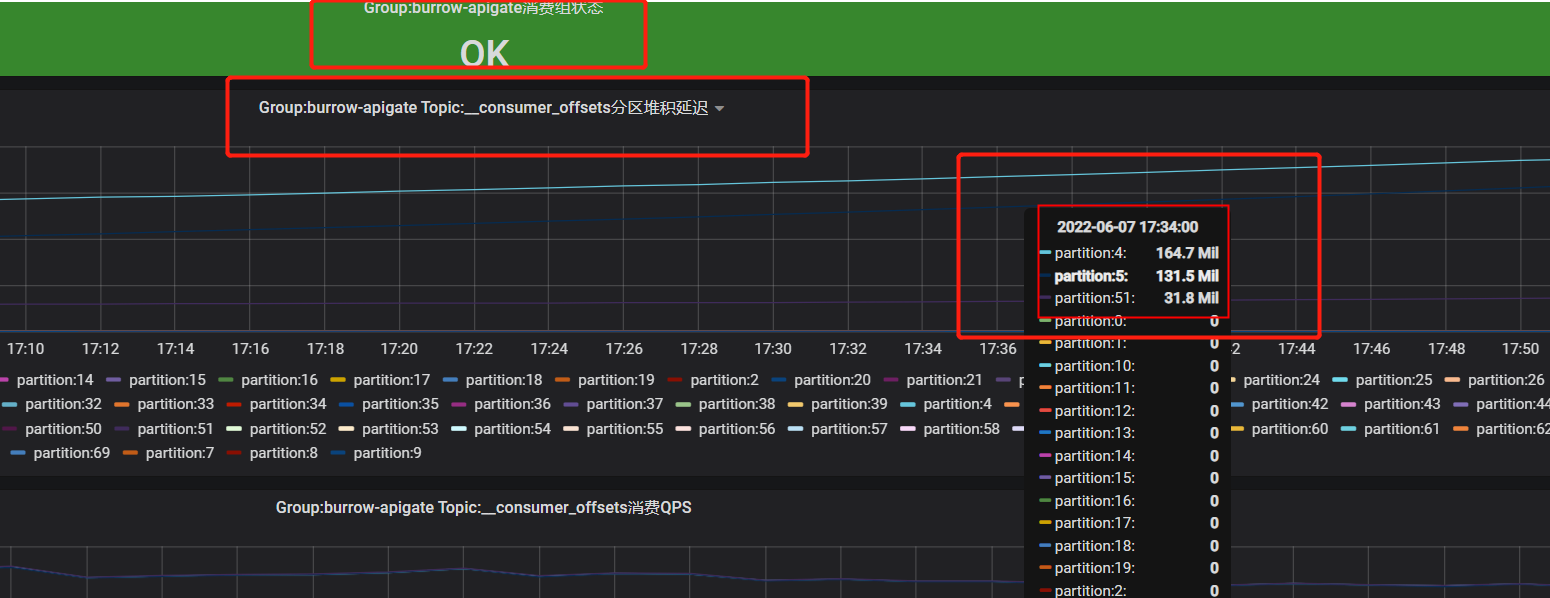Toggle the partition:15 series in legend
1550x598 pixels.
pyautogui.click(x=167, y=380)
